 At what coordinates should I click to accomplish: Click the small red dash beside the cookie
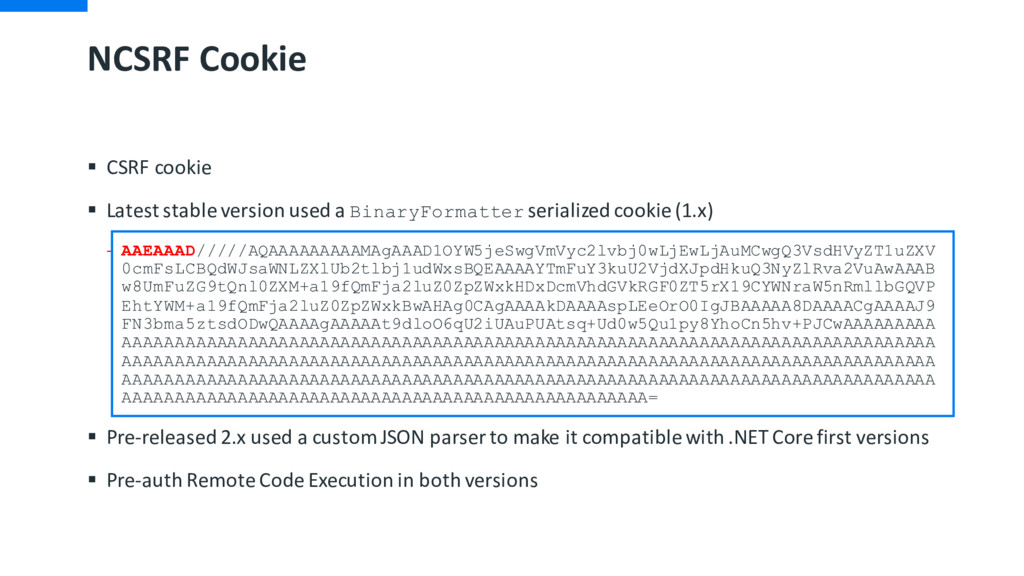click(x=110, y=251)
